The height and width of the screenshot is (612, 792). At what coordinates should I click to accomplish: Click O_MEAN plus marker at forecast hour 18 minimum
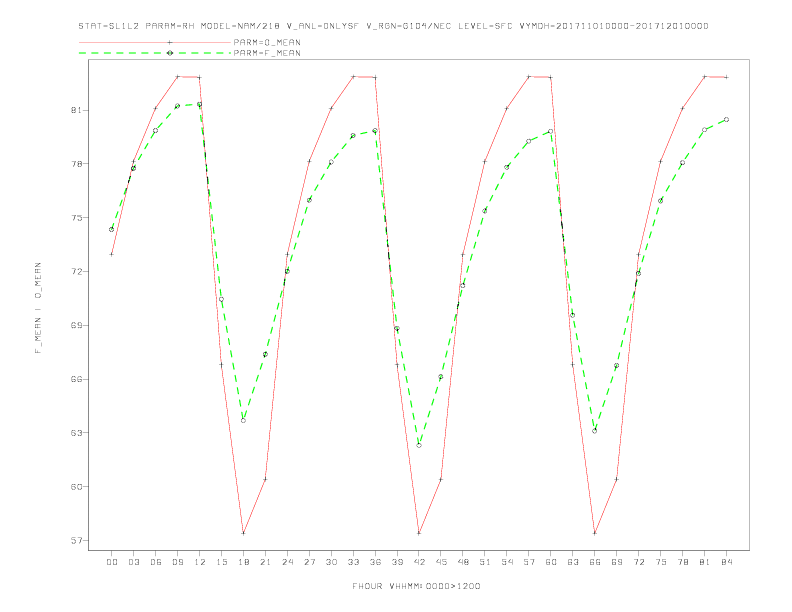[243, 533]
